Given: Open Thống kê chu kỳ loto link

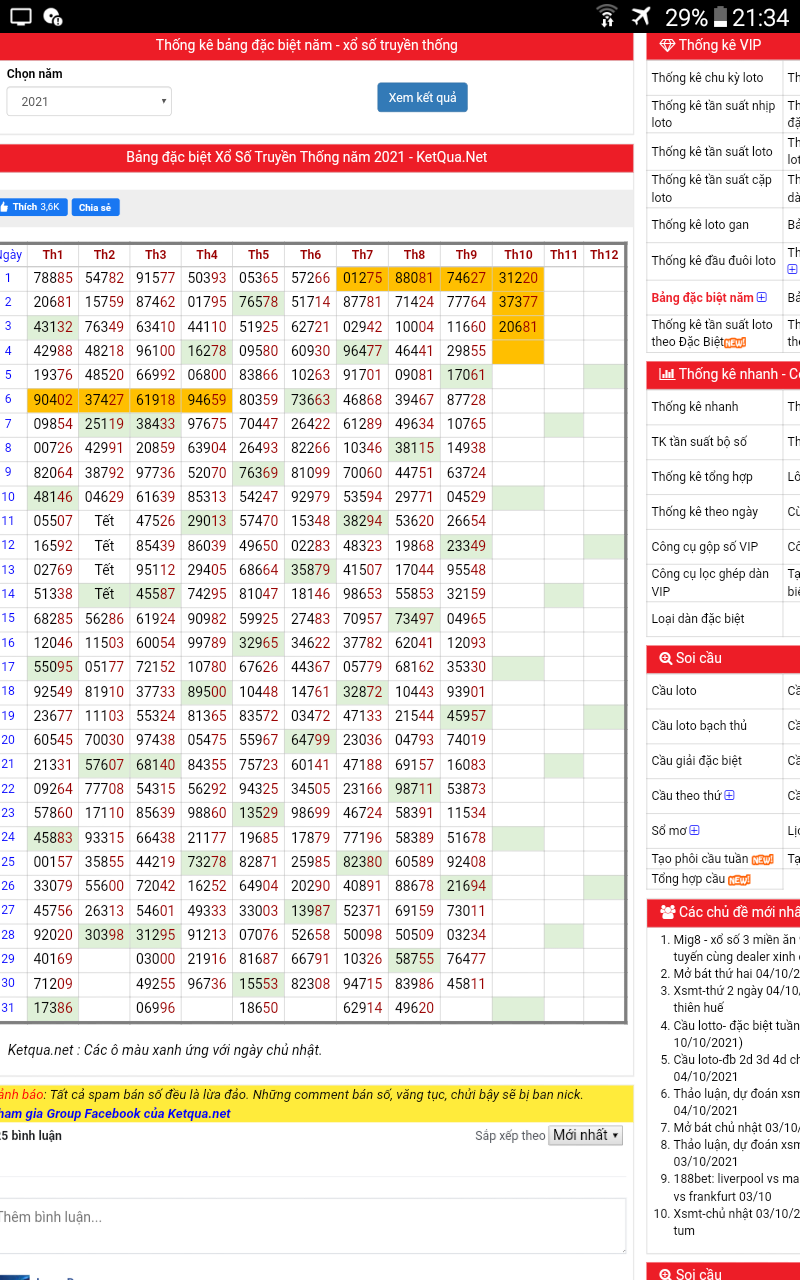Looking at the screenshot, I should 707,78.
